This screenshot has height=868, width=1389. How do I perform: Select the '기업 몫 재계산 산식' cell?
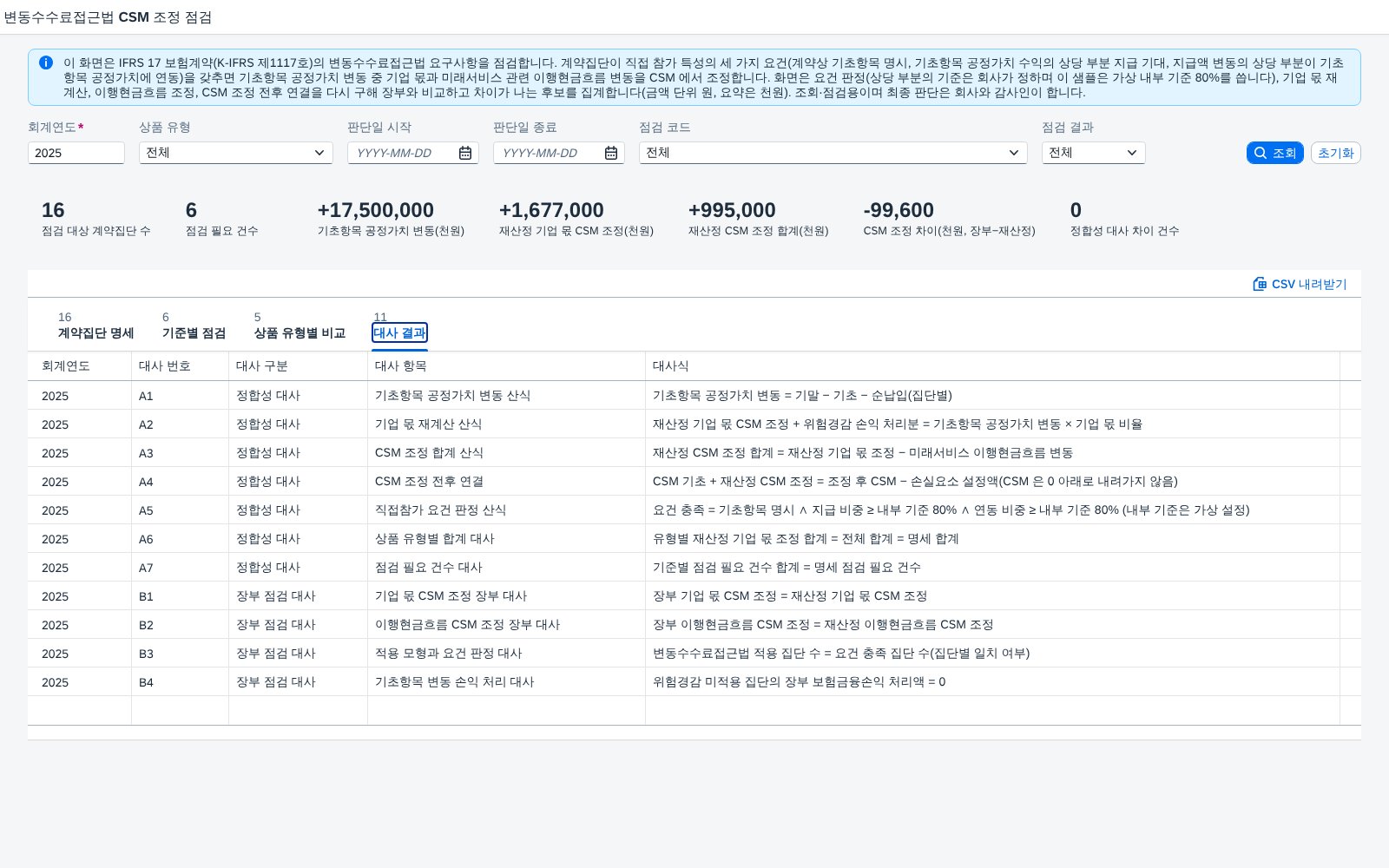[x=507, y=424]
